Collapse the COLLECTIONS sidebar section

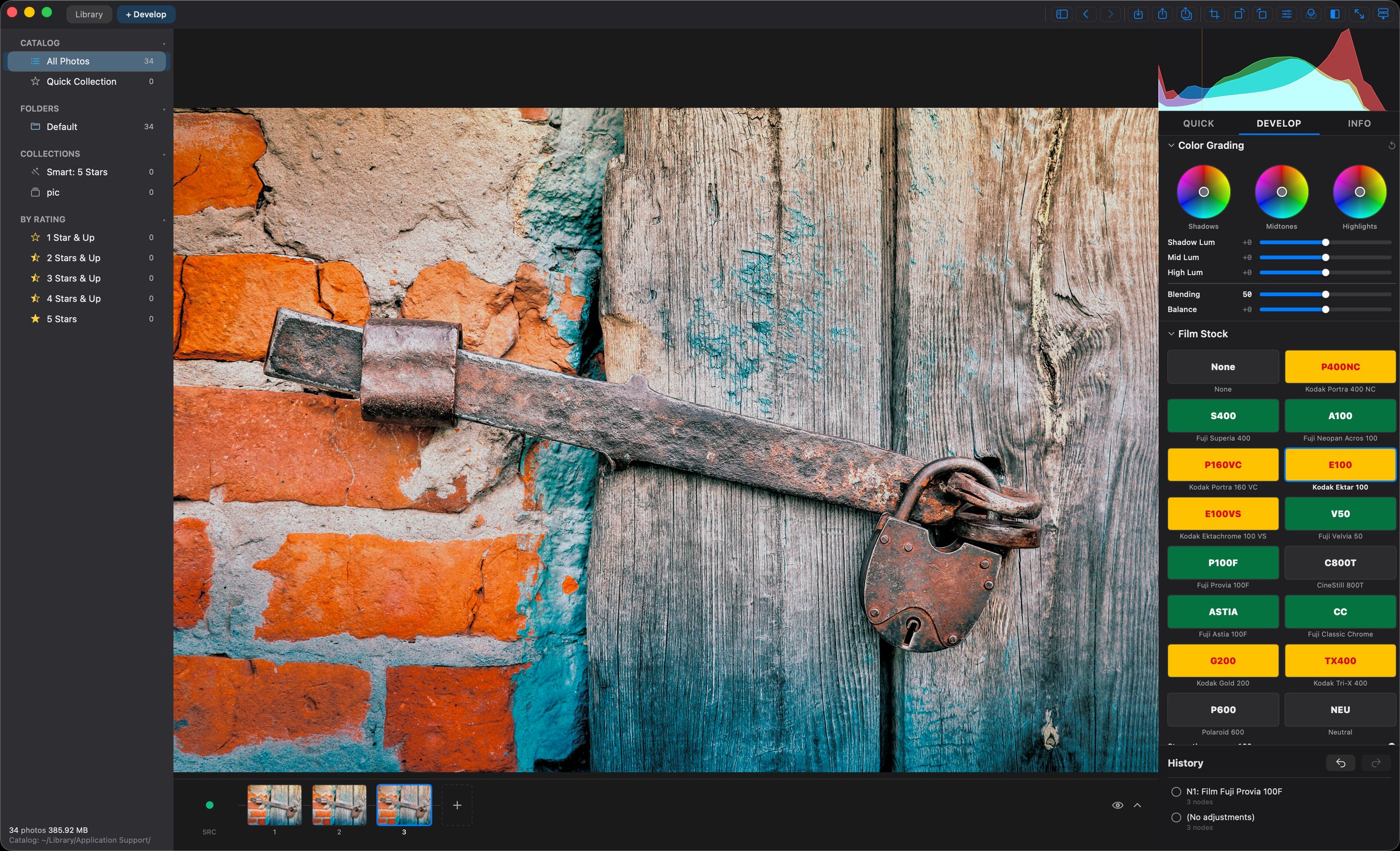coord(164,155)
